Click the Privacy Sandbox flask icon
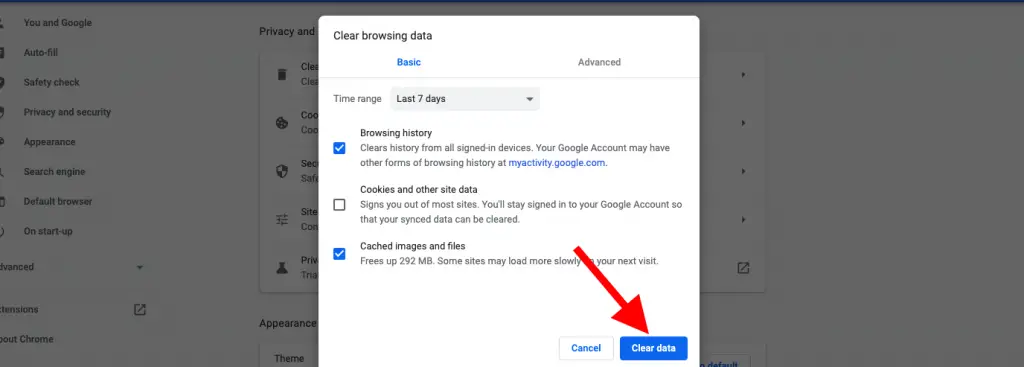This screenshot has width=1024, height=367. click(x=282, y=268)
